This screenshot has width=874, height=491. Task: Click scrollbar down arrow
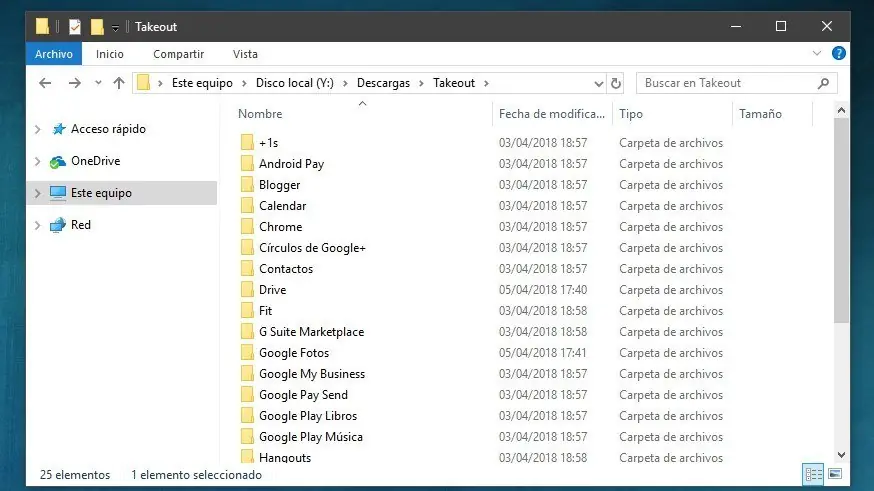[x=841, y=455]
